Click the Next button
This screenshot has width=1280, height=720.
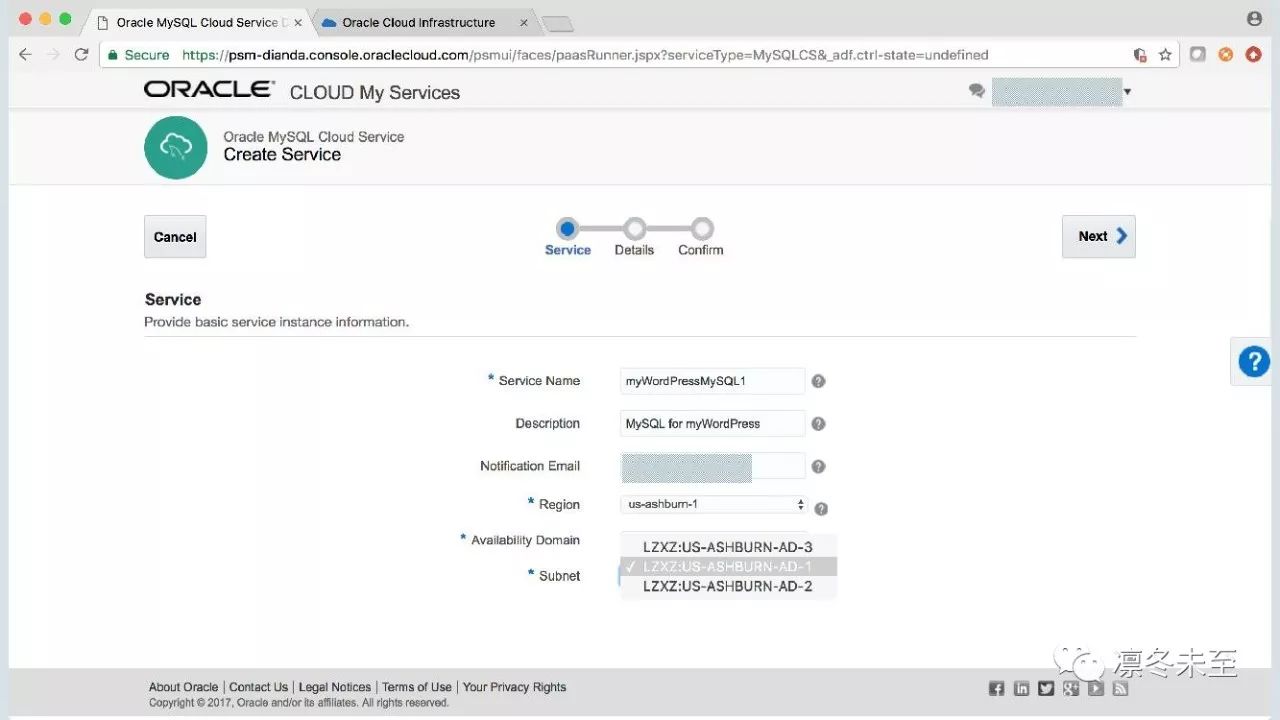pos(1099,237)
